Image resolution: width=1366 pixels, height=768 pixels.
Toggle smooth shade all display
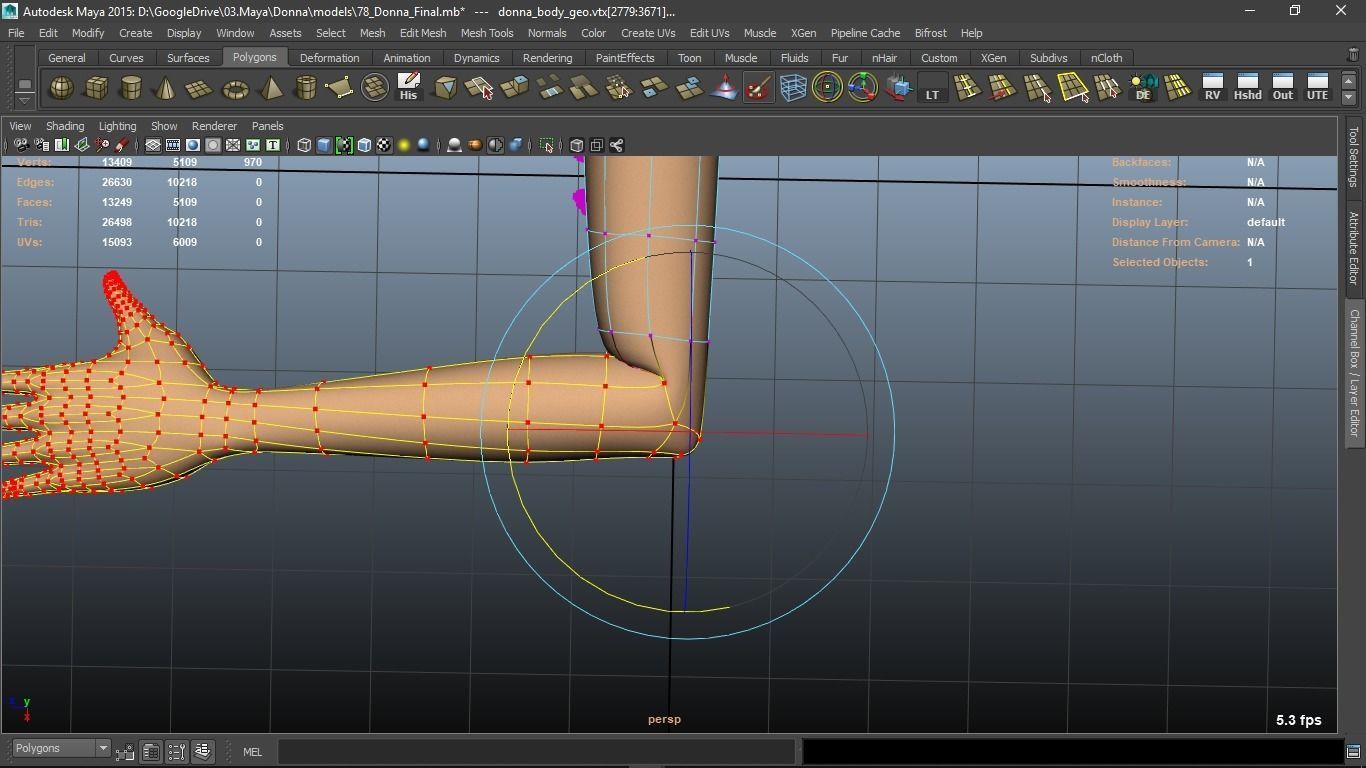(x=324, y=145)
